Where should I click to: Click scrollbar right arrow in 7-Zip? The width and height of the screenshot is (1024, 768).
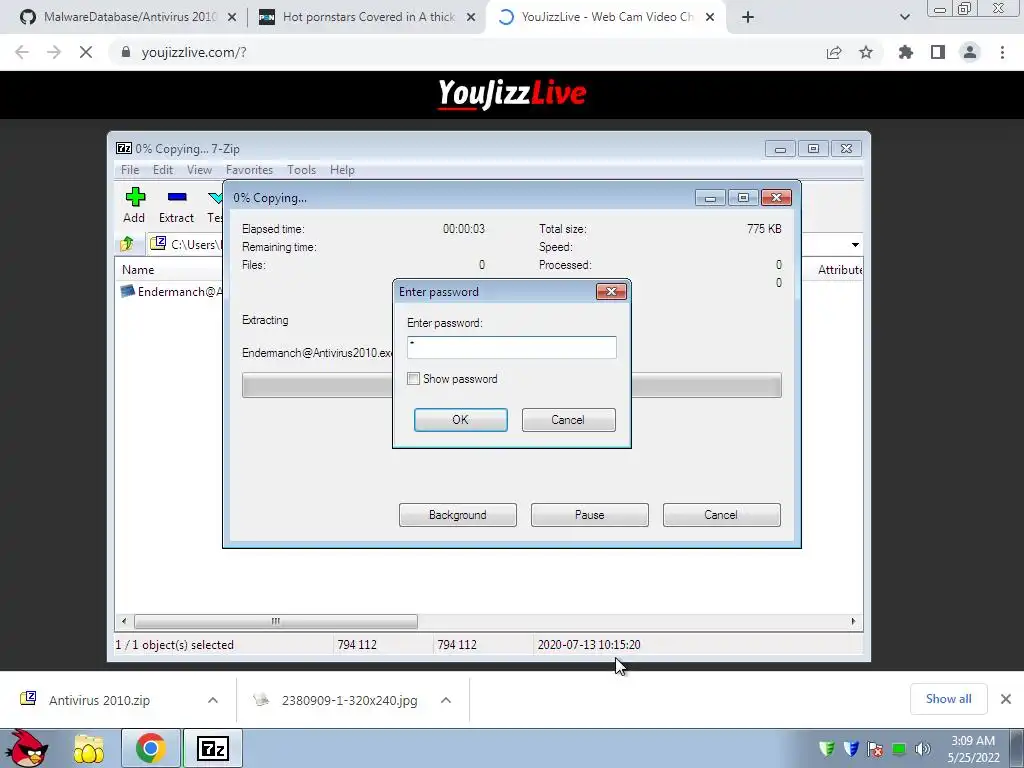(853, 621)
